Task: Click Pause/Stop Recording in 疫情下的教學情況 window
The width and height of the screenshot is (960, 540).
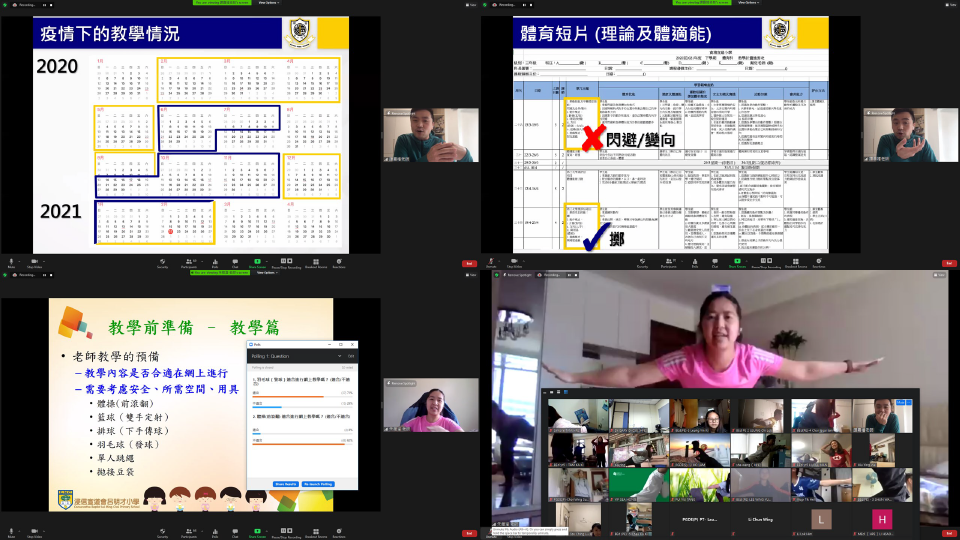Action: (x=286, y=263)
